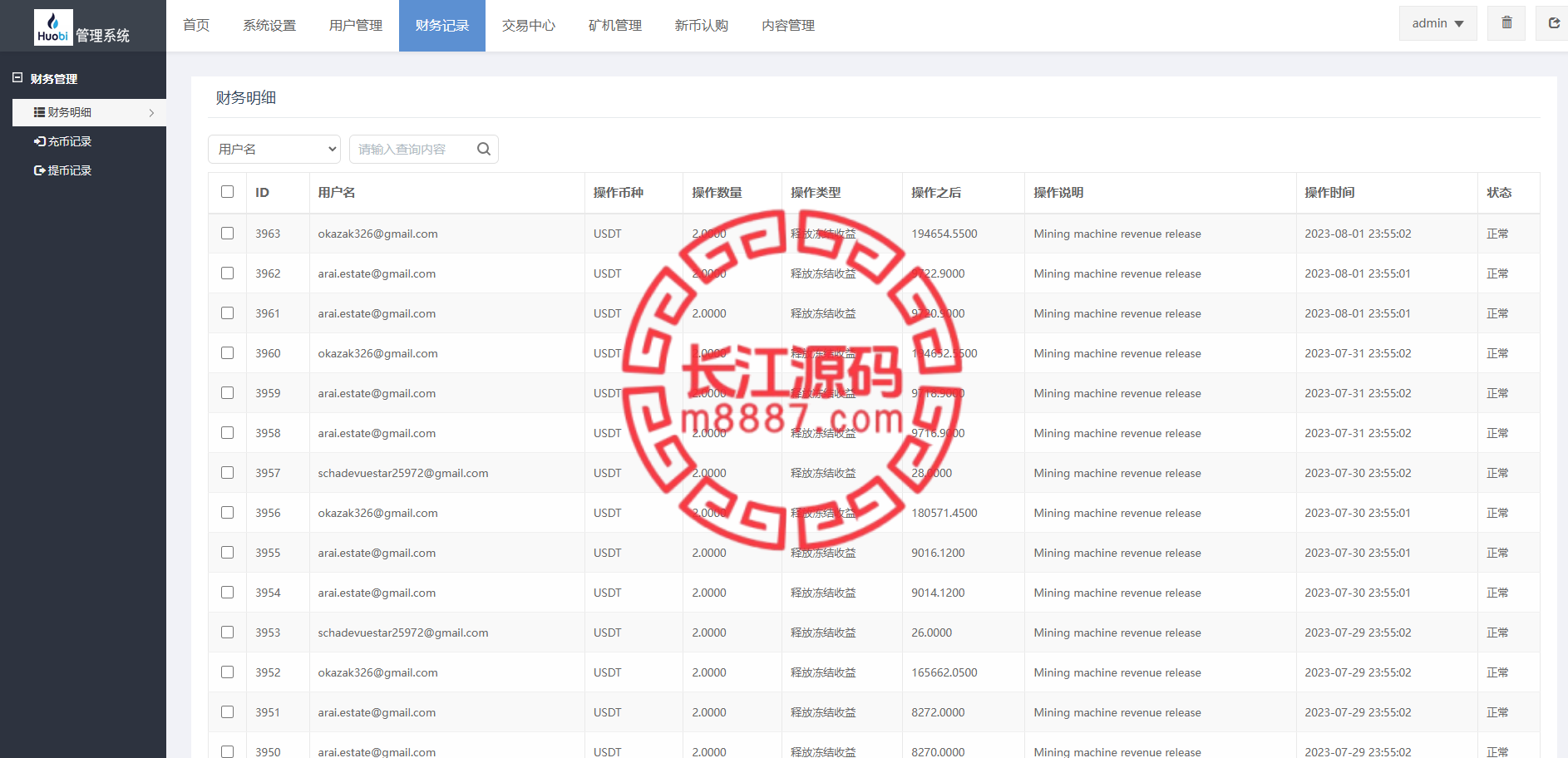Open the 新币认购 tab

[702, 26]
